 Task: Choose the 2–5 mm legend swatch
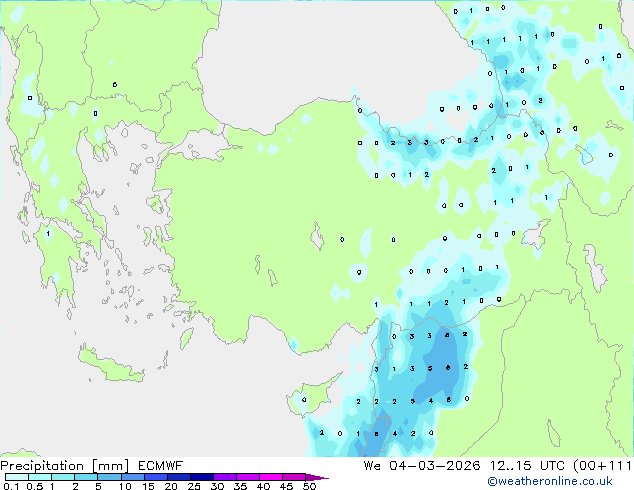coord(86,477)
